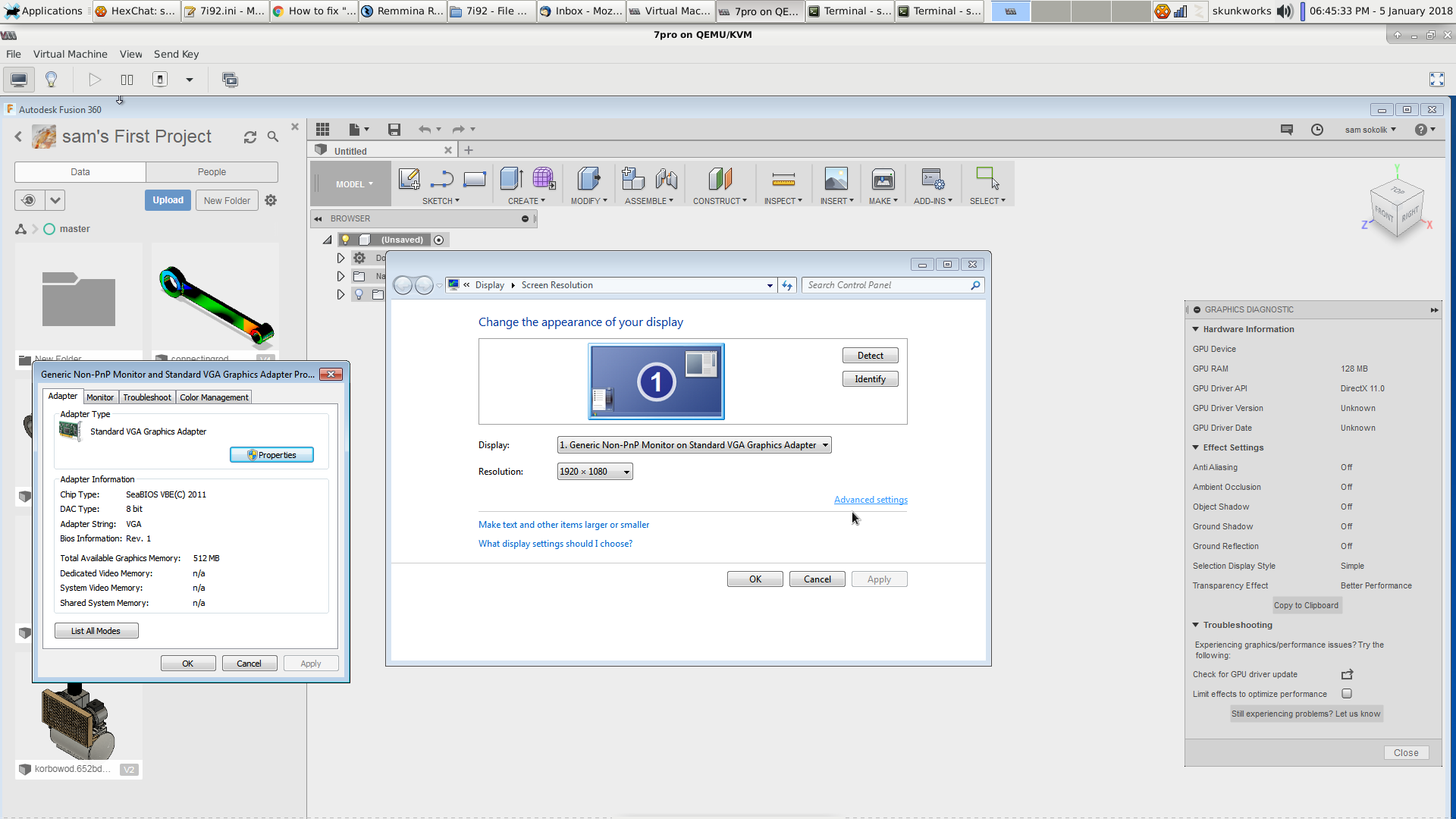The width and height of the screenshot is (1456, 819).
Task: Open data panel settings gear
Action: [271, 200]
